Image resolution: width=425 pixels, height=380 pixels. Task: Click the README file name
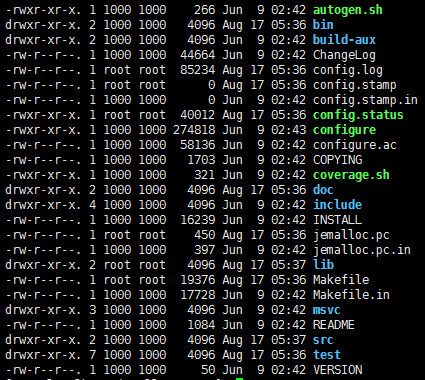click(333, 325)
